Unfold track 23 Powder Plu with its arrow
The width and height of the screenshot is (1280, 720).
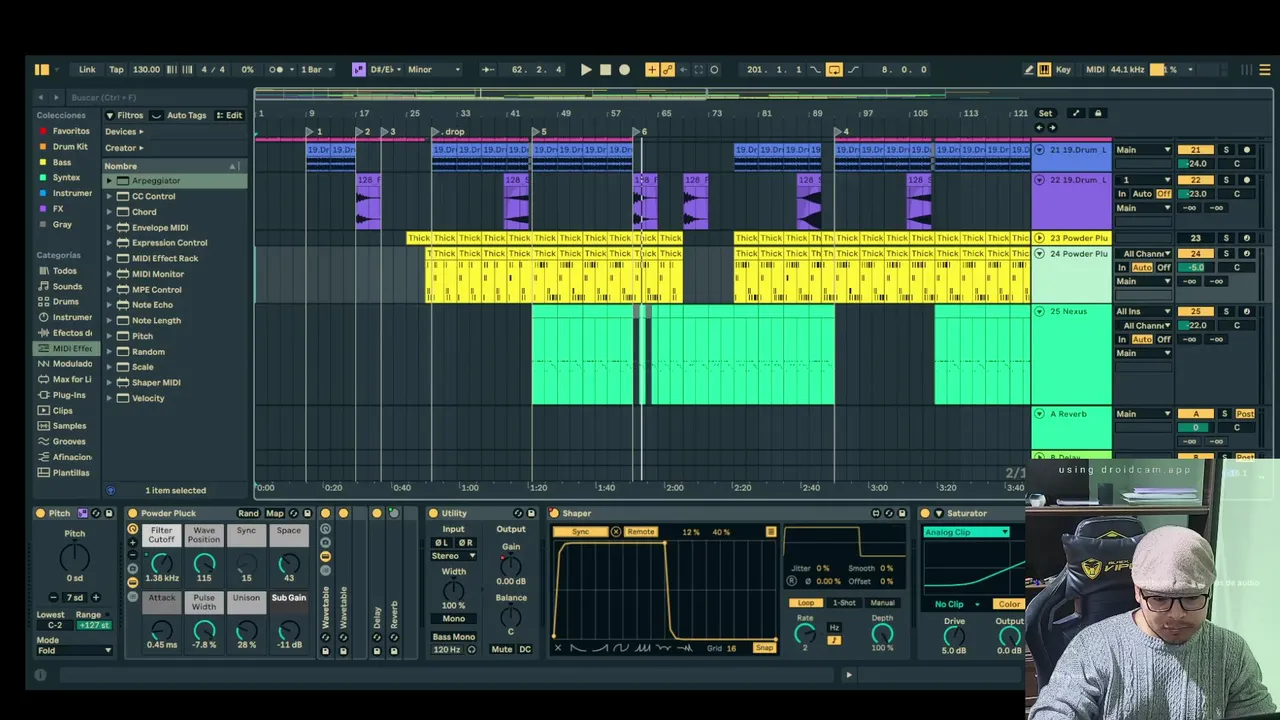click(1040, 238)
